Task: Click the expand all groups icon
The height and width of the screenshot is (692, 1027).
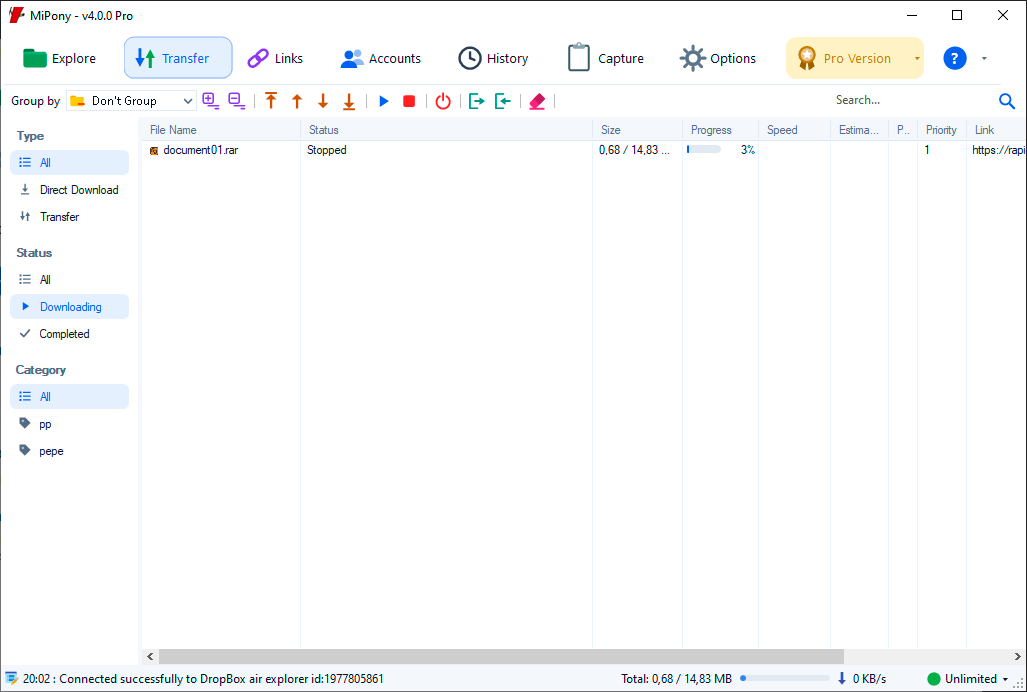Action: [x=211, y=101]
